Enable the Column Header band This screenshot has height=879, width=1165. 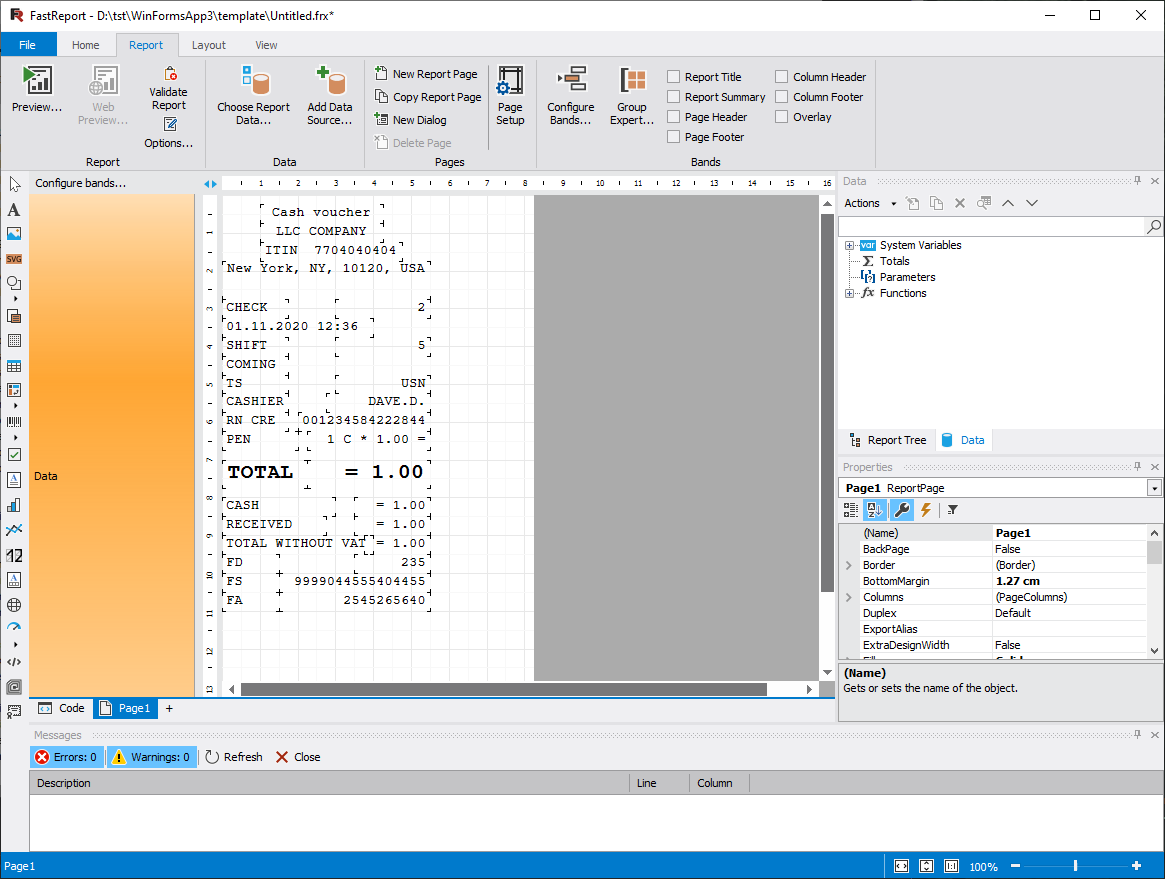pyautogui.click(x=782, y=77)
